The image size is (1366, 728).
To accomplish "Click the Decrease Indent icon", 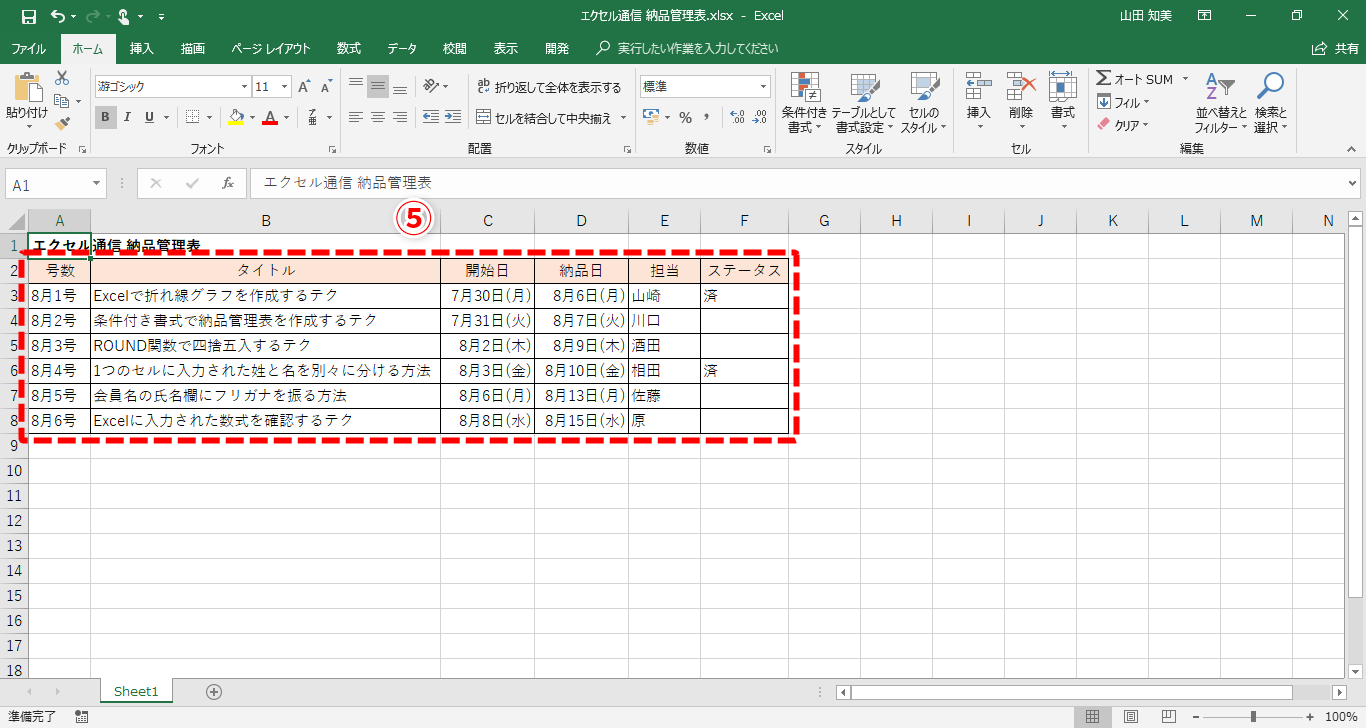I will pos(430,117).
